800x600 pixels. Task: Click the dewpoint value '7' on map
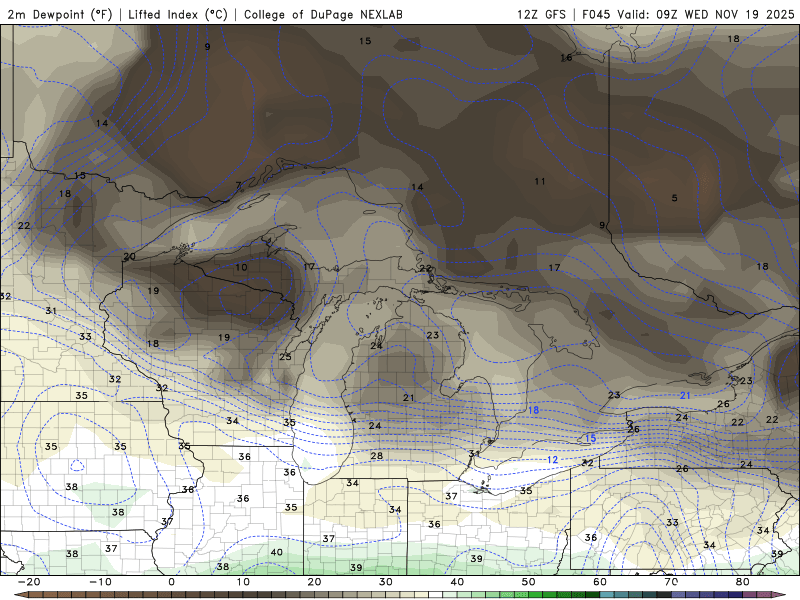tap(238, 185)
